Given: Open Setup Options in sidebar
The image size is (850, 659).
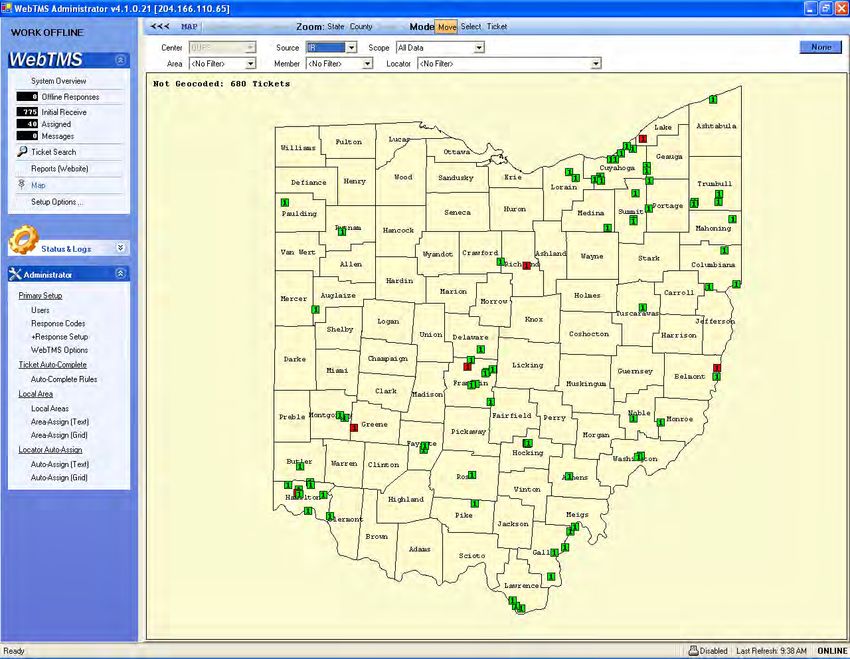Looking at the screenshot, I should (57, 202).
